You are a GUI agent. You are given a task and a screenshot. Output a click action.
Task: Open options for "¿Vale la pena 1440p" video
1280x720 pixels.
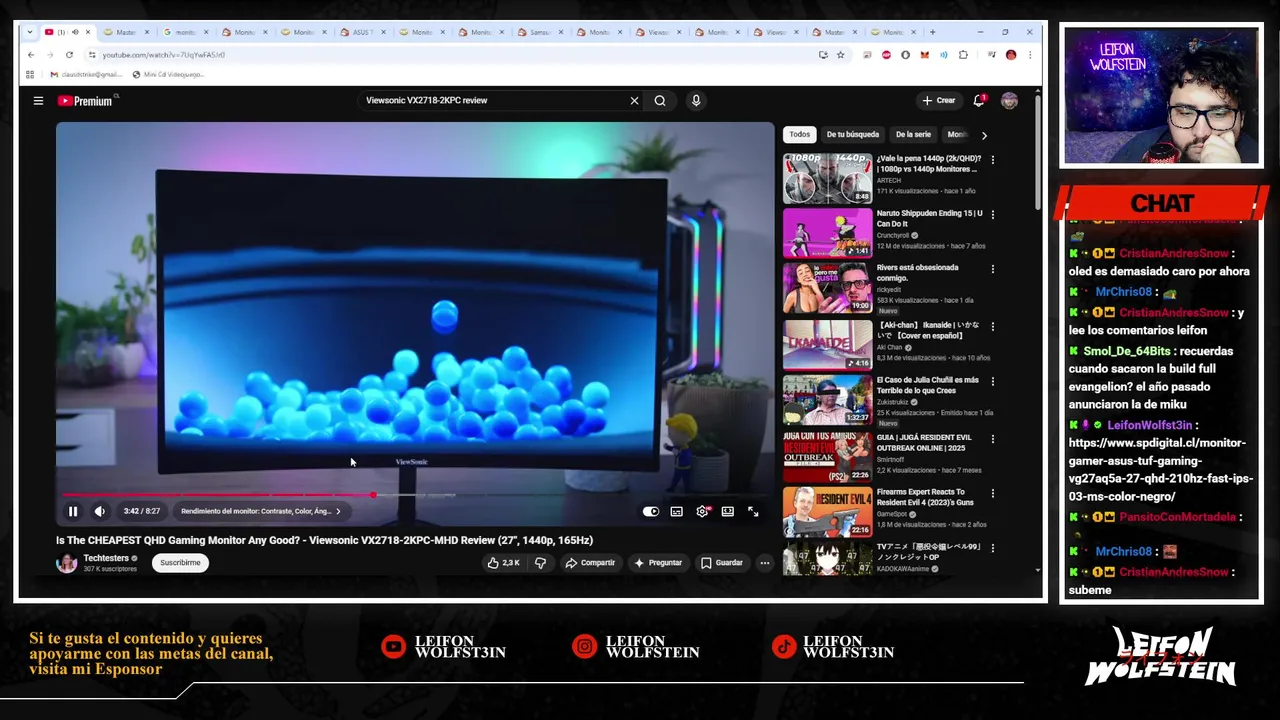[x=993, y=159]
